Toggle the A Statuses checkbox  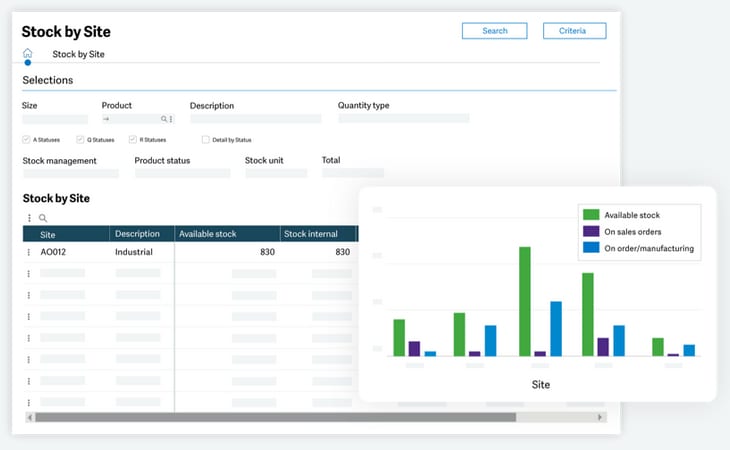pos(26,139)
